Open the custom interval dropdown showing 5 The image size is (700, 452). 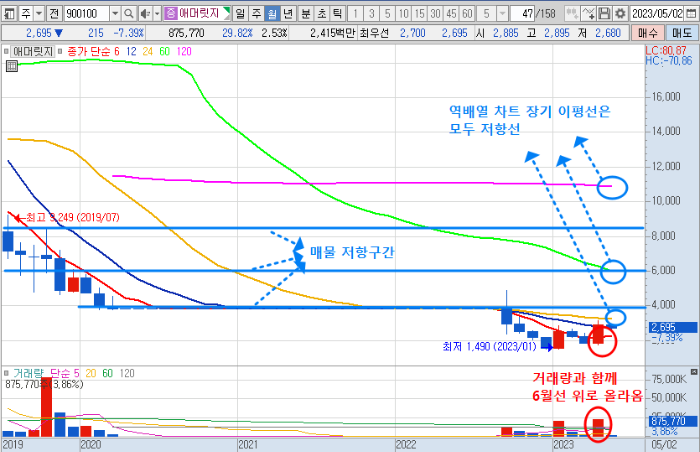click(x=503, y=13)
